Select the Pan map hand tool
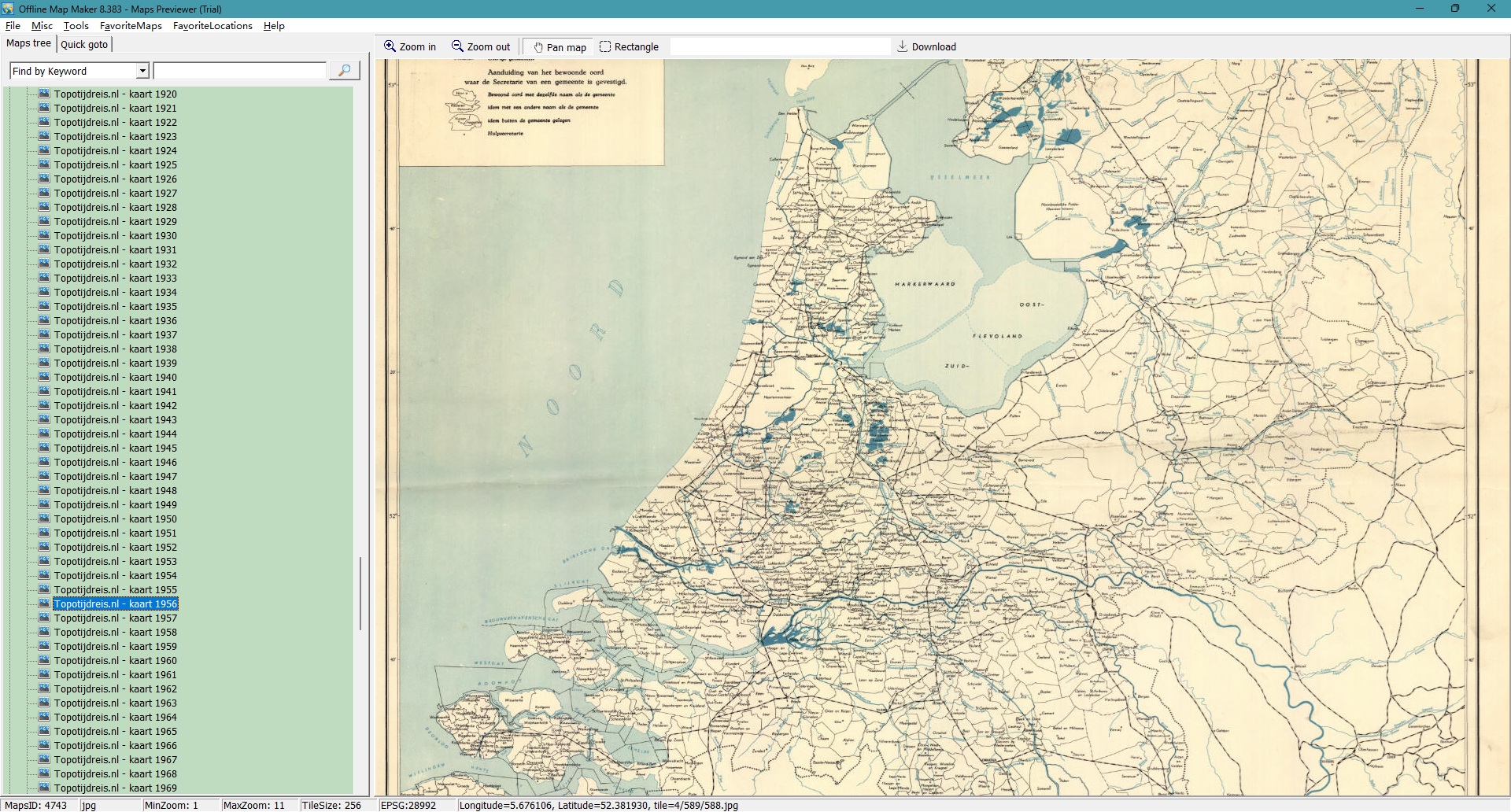 (x=539, y=47)
